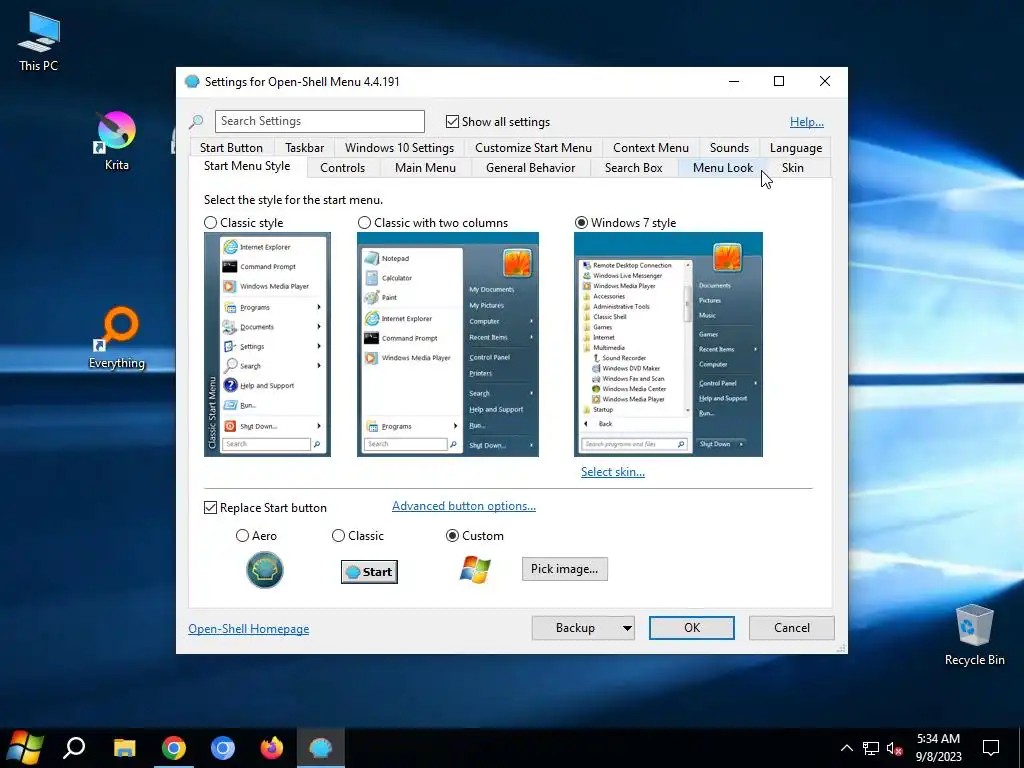Open Google Chrome from the taskbar
Image resolution: width=1024 pixels, height=768 pixels.
174,748
